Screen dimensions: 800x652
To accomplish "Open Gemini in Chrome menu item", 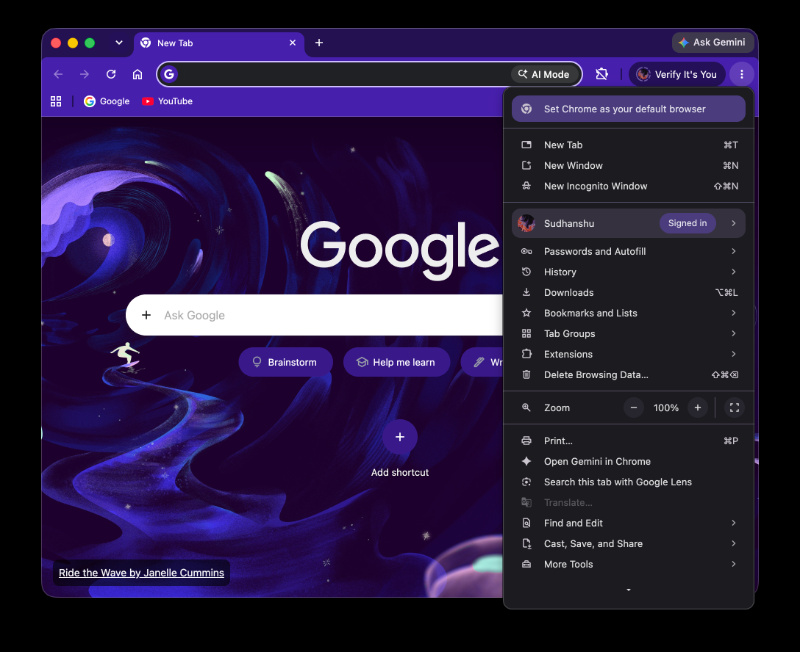I will pos(629,461).
